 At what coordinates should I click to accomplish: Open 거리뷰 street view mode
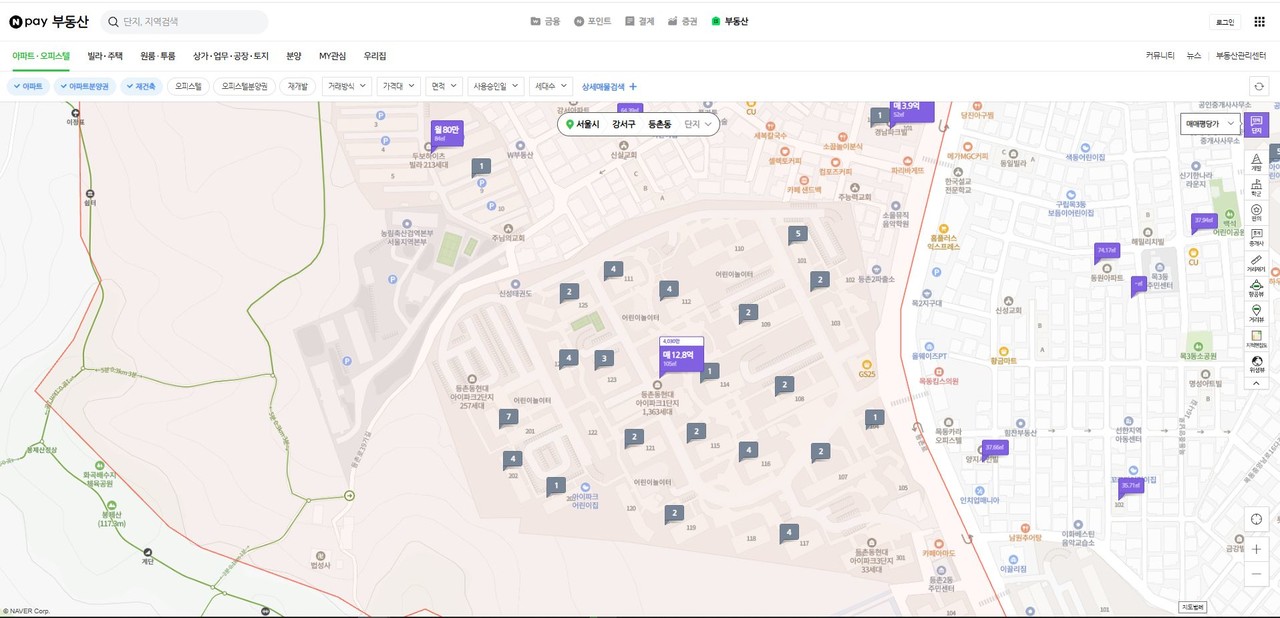coord(1257,313)
